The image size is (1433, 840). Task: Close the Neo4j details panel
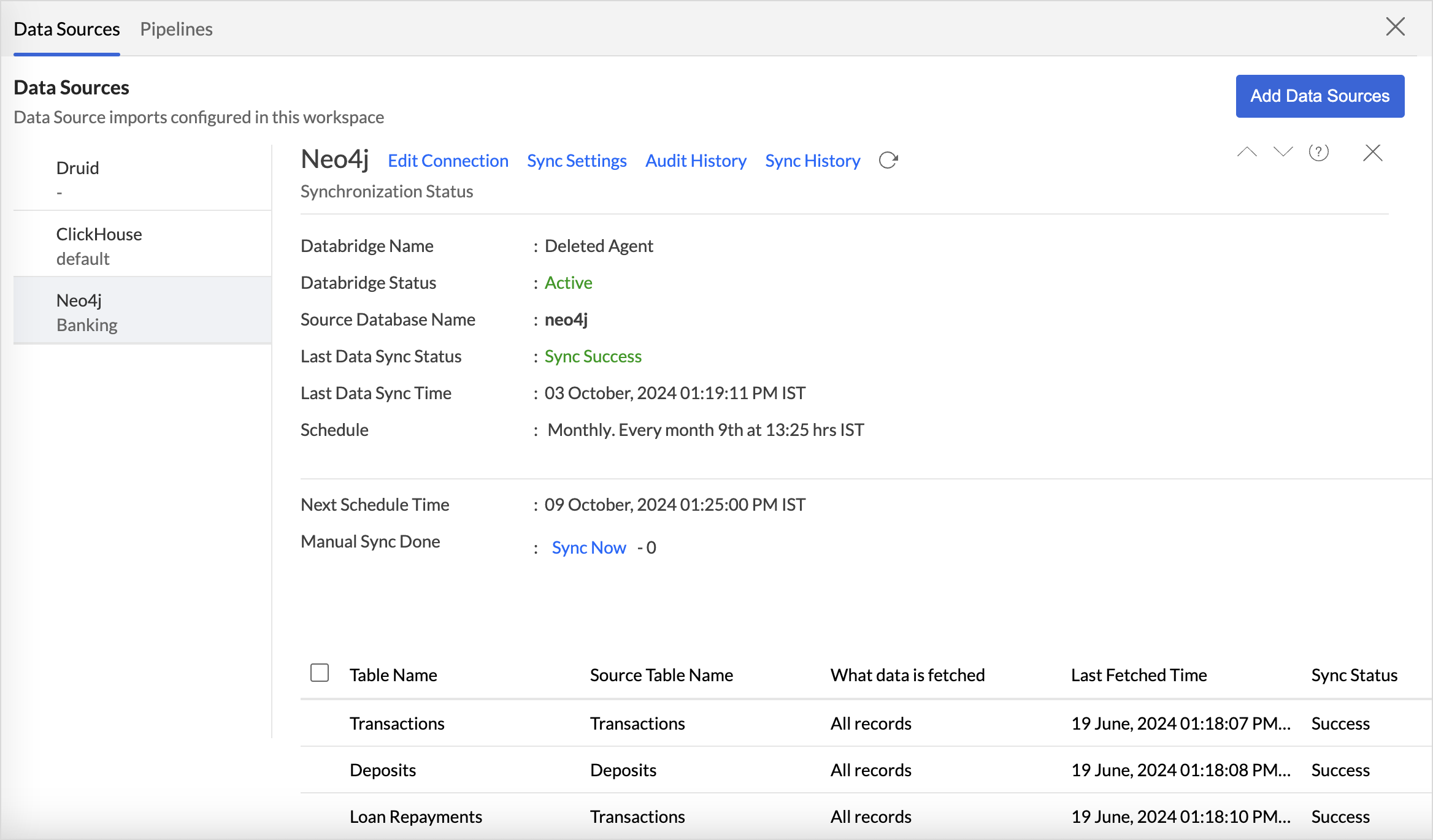tap(1372, 152)
